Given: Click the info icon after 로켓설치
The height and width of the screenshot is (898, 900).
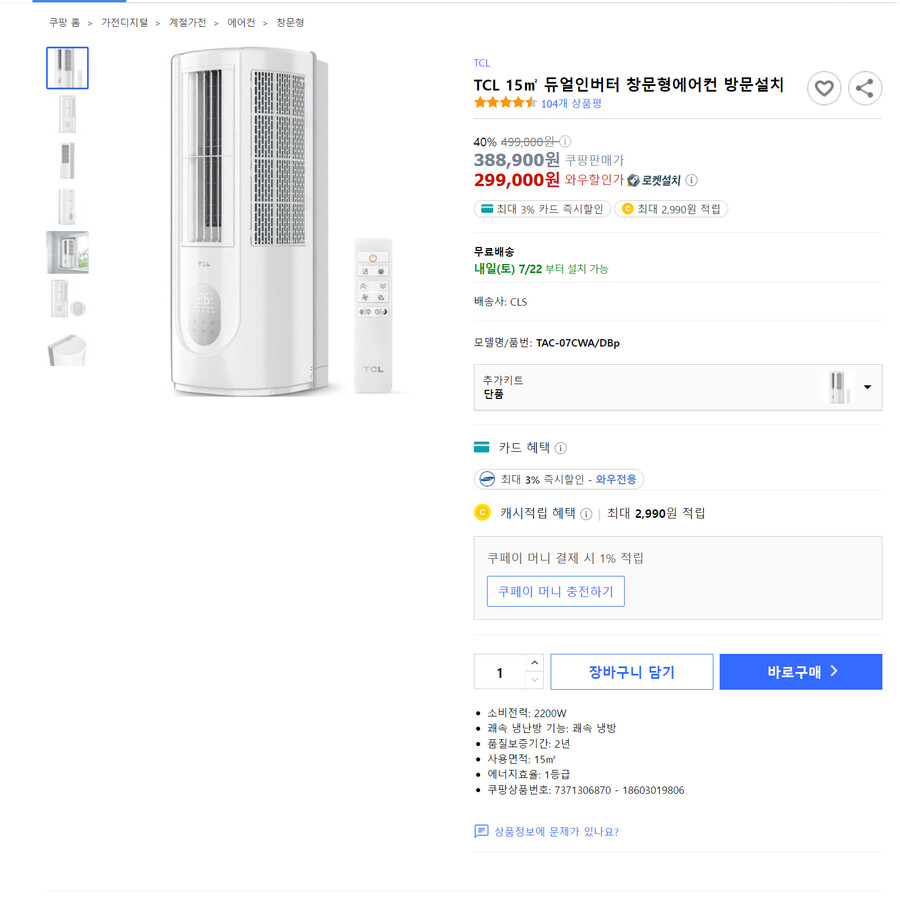Looking at the screenshot, I should coord(691,178).
